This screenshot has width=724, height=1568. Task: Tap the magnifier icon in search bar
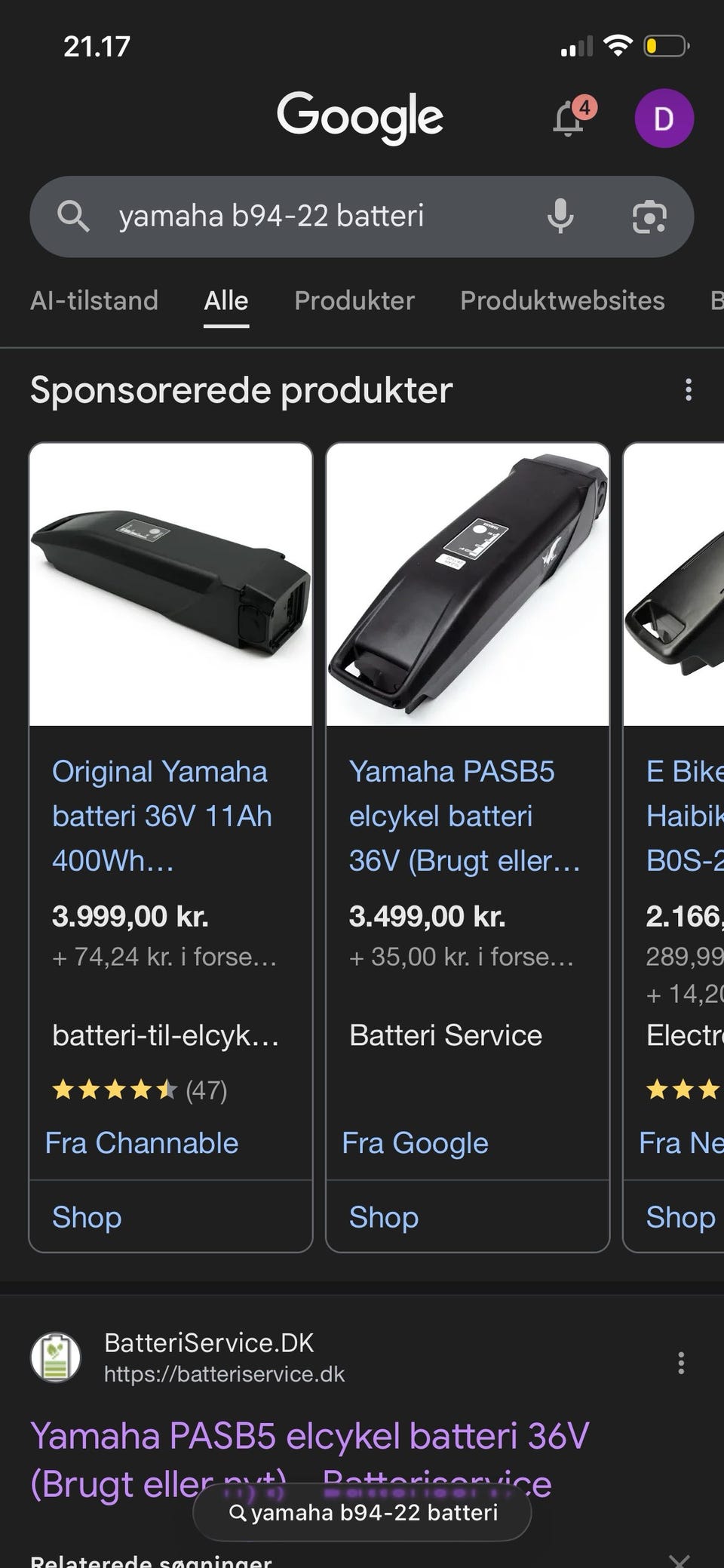73,217
